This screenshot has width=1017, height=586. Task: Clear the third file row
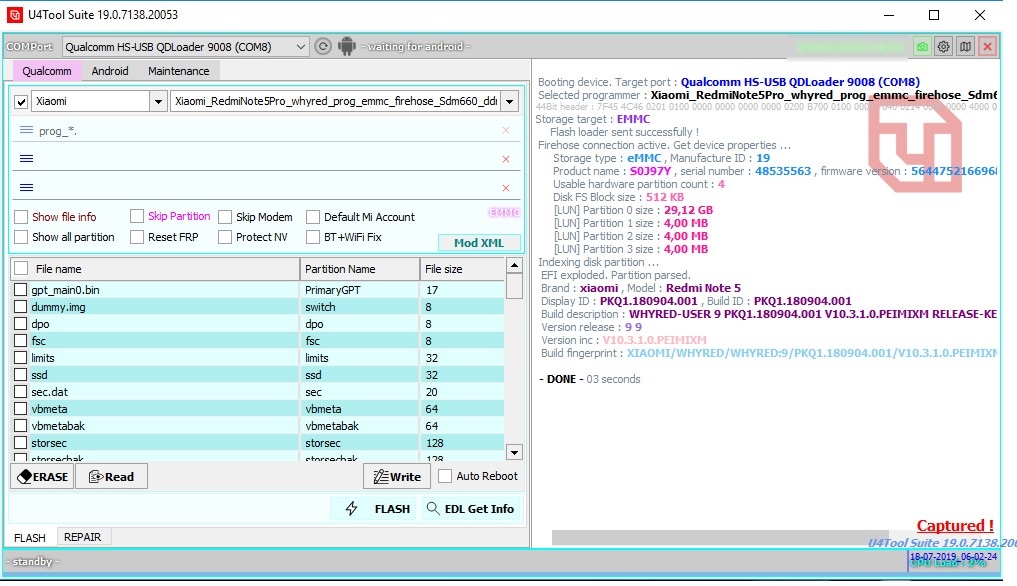(x=506, y=188)
